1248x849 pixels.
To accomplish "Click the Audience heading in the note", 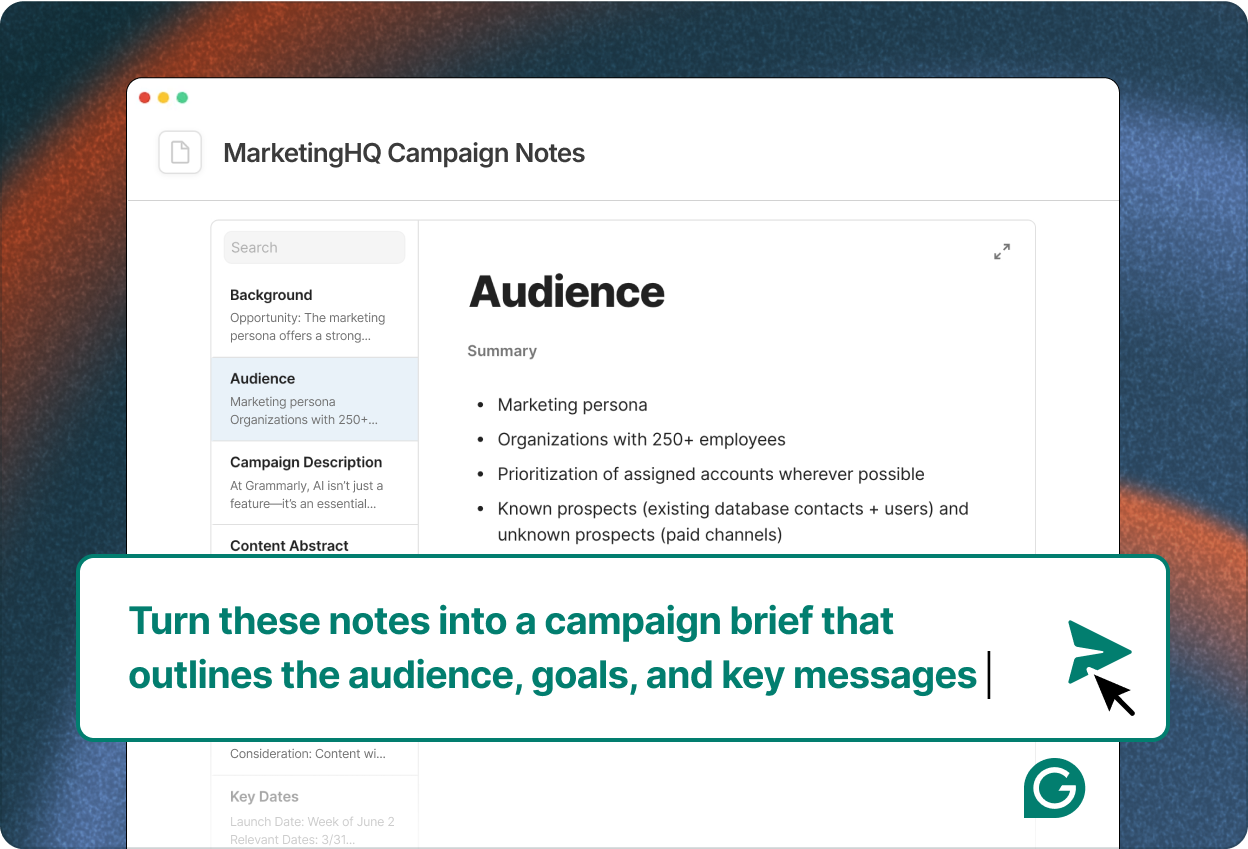I will coord(567,291).
